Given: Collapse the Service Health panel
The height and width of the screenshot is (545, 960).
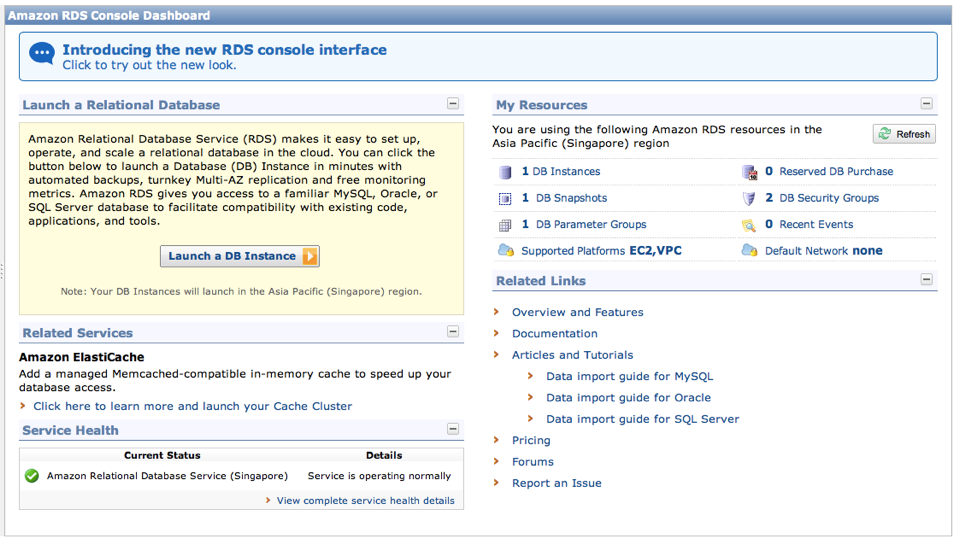Looking at the screenshot, I should click(x=452, y=429).
